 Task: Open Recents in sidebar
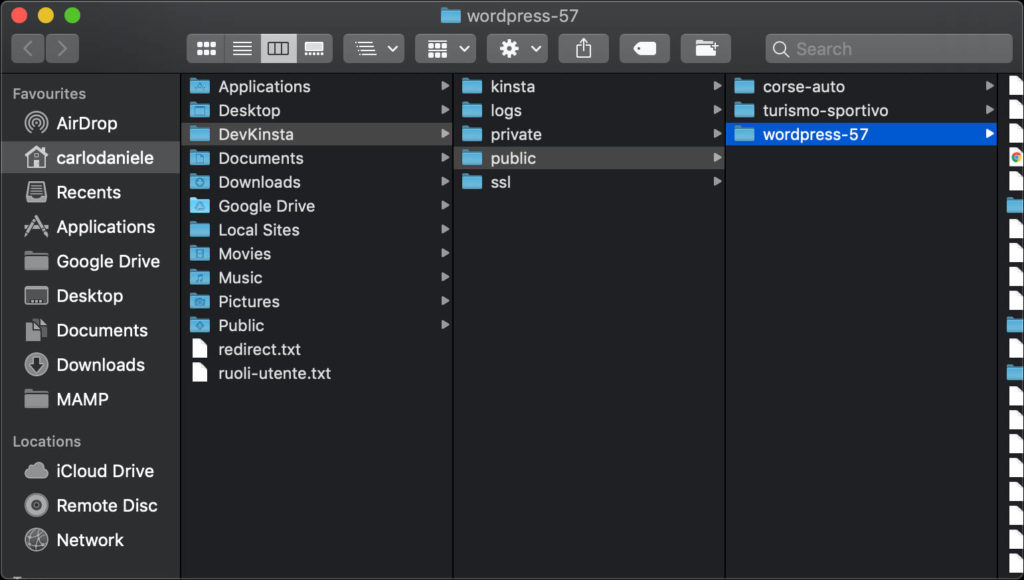90,192
